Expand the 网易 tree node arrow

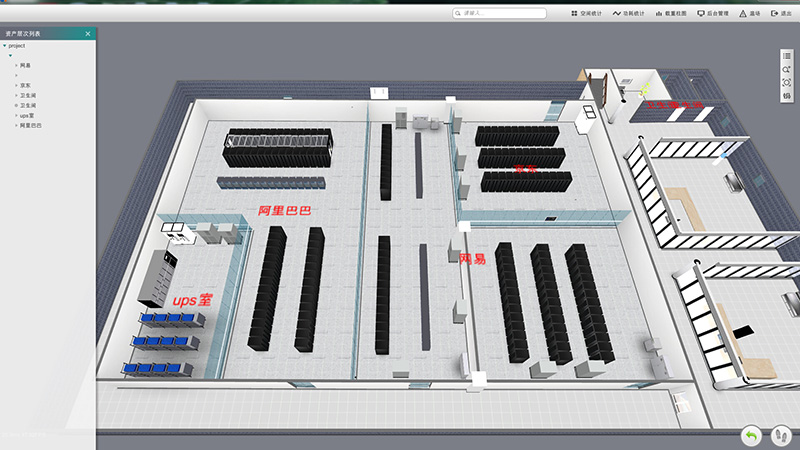point(16,65)
